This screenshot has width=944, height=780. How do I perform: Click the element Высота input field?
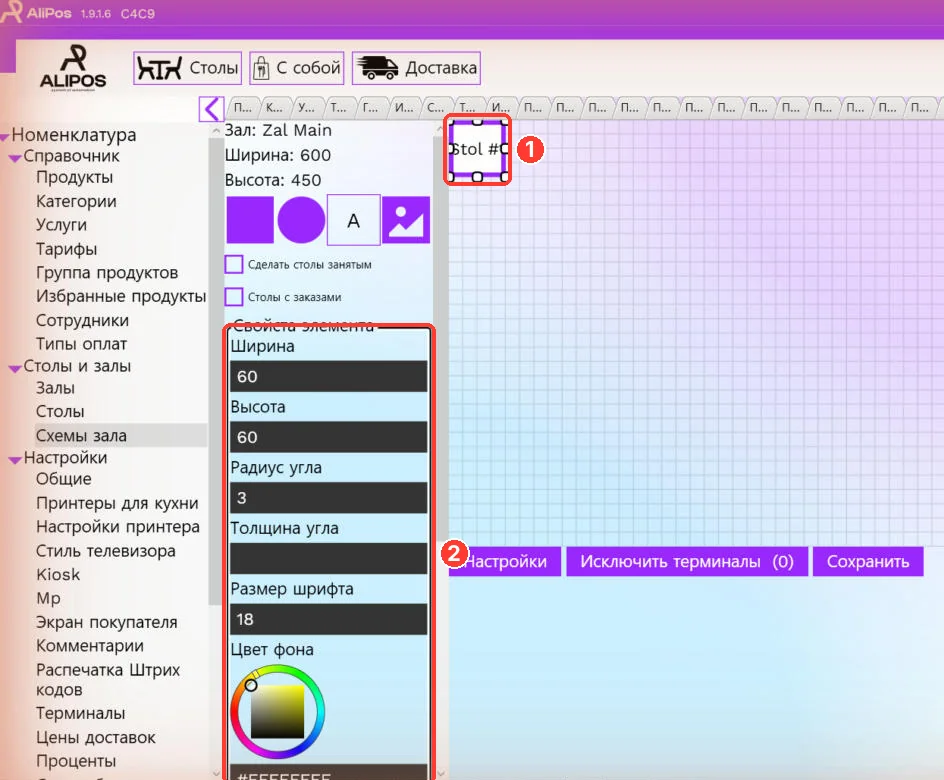[x=329, y=437]
